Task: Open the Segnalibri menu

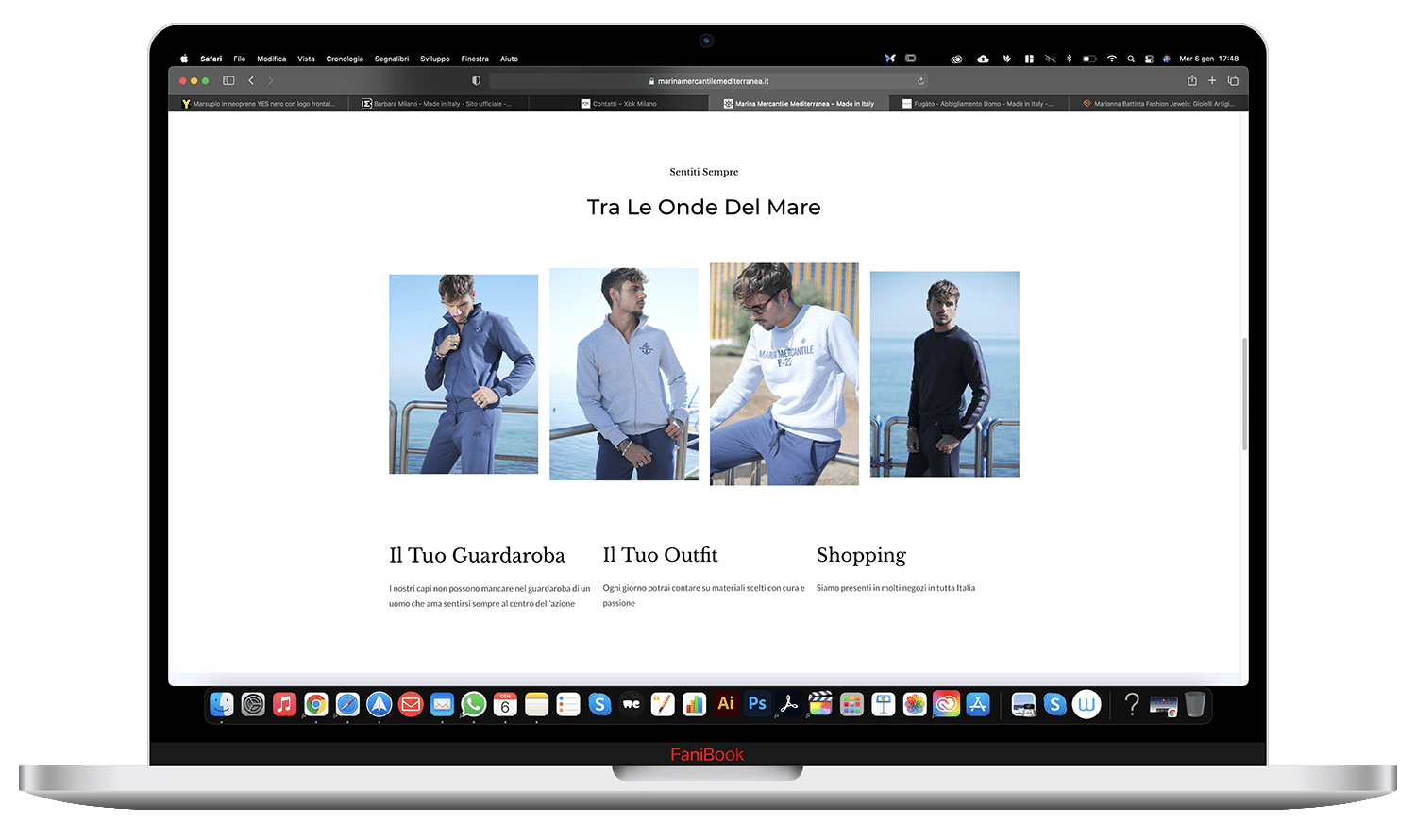Action: 392,59
